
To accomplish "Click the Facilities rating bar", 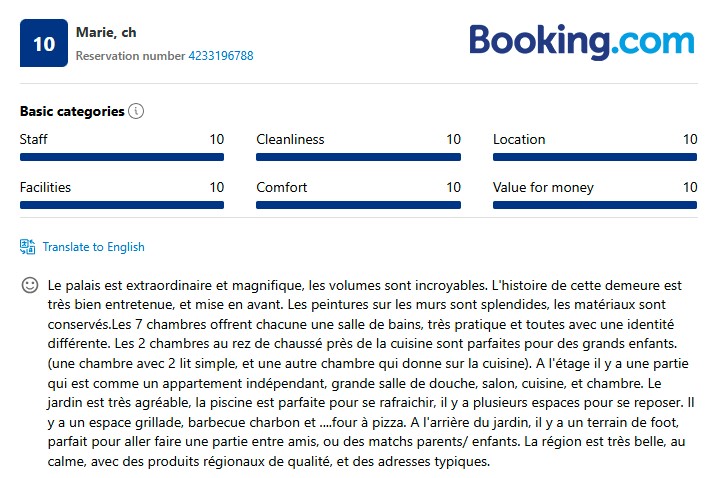I will tap(122, 205).
